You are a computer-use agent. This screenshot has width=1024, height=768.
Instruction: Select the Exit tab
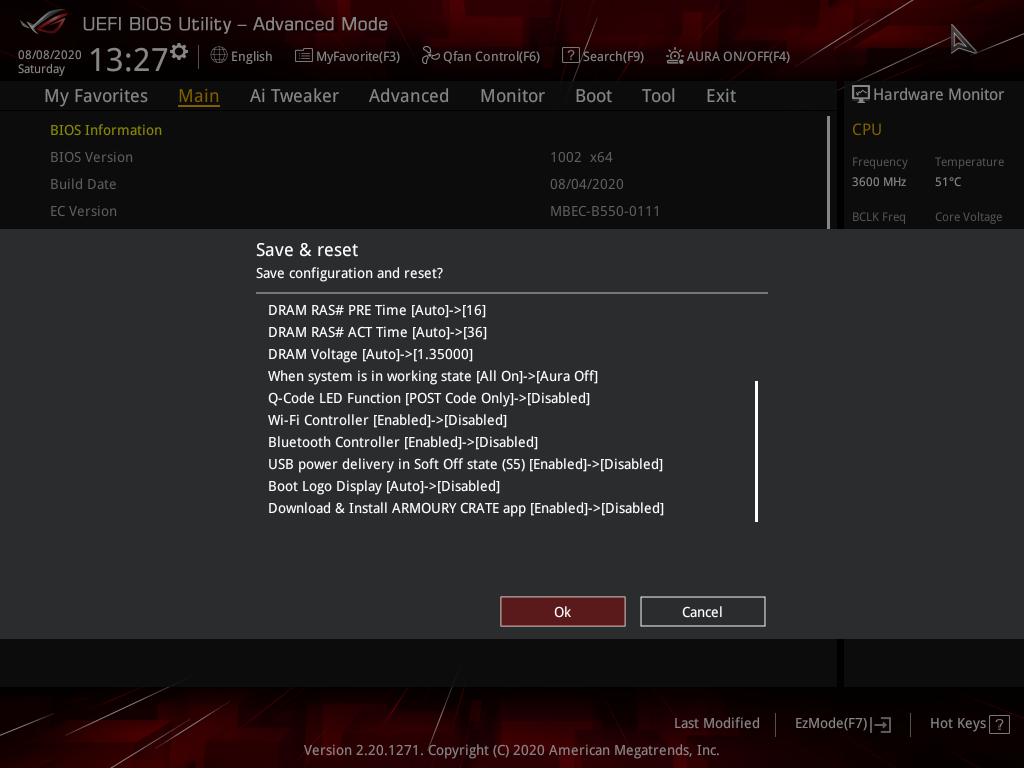tap(721, 96)
